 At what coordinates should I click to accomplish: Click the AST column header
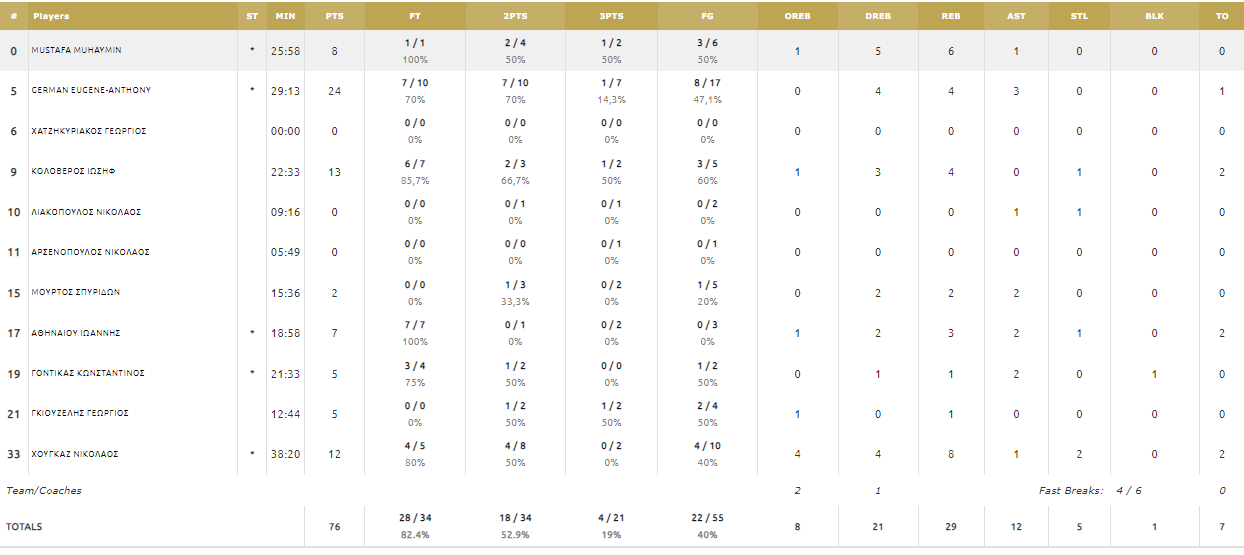tap(1016, 16)
